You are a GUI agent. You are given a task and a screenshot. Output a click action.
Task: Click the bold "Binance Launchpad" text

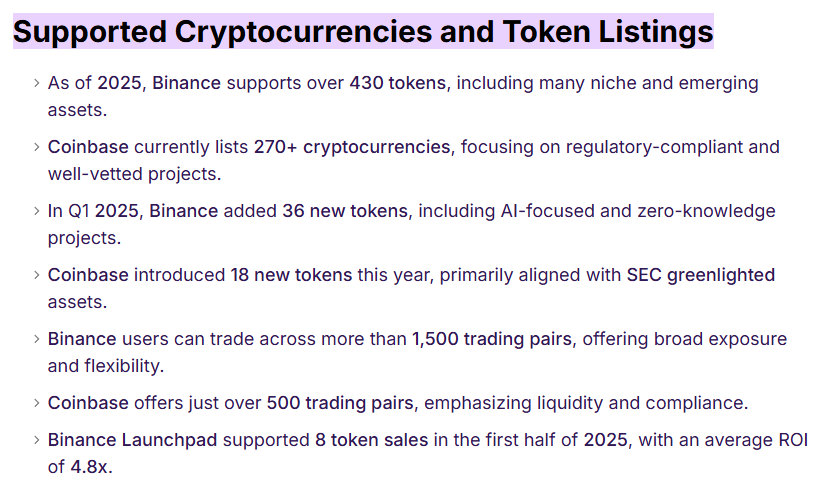132,441
